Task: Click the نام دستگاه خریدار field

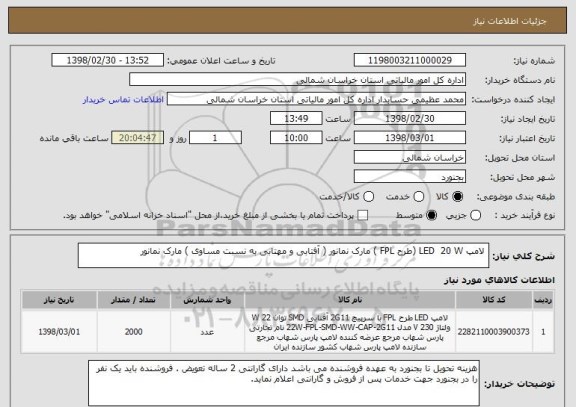Action: click(298, 80)
